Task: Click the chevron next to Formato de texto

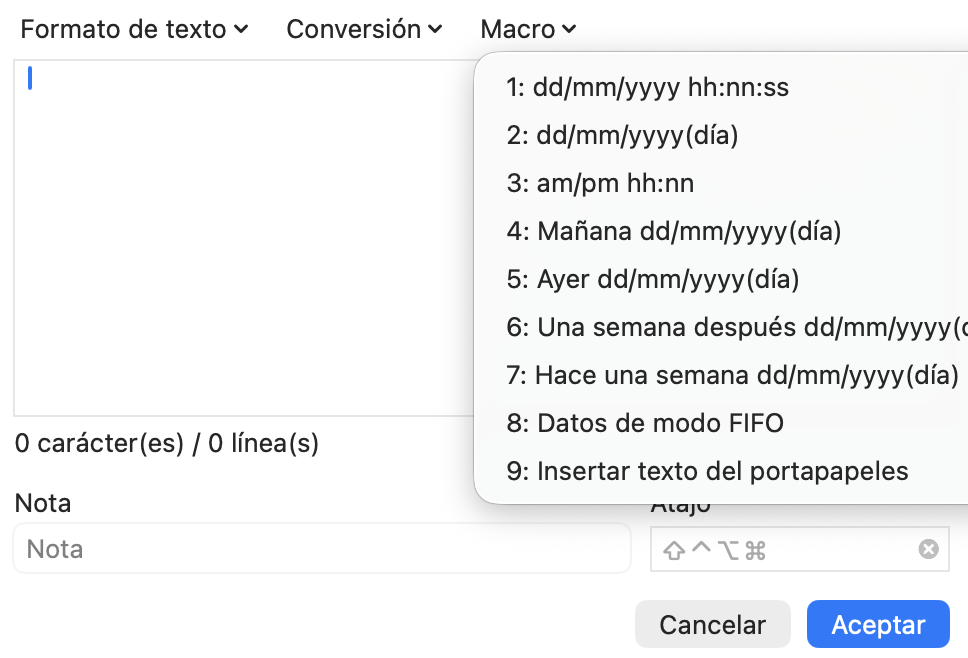Action: [241, 29]
